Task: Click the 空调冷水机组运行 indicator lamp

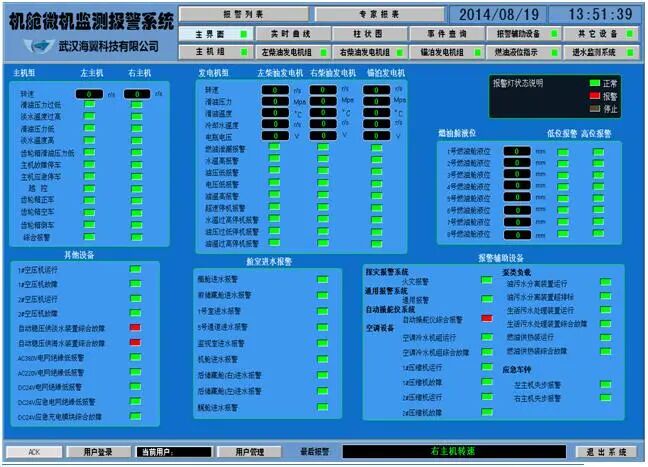Action: tap(487, 337)
